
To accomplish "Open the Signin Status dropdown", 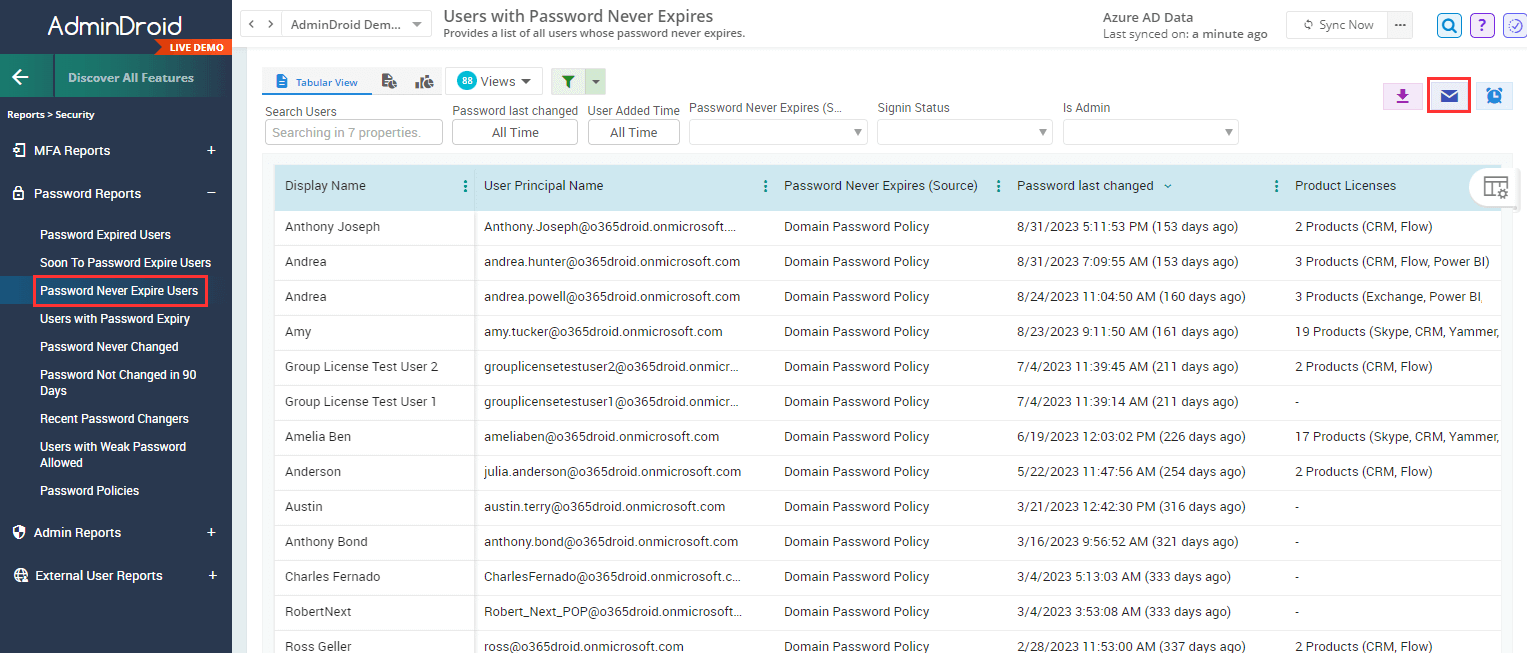I will (963, 131).
